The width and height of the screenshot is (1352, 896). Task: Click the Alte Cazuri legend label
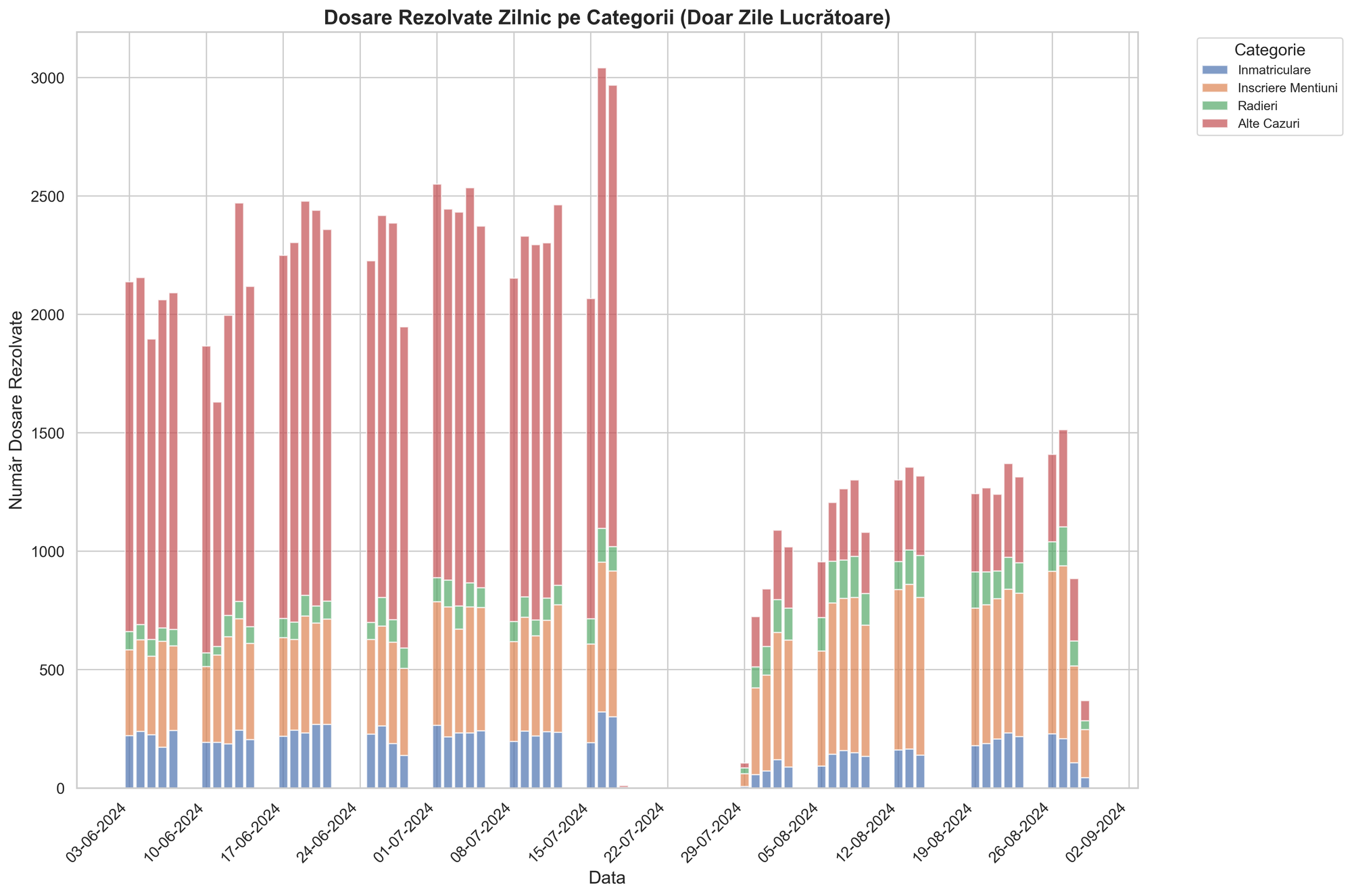pos(1268,124)
